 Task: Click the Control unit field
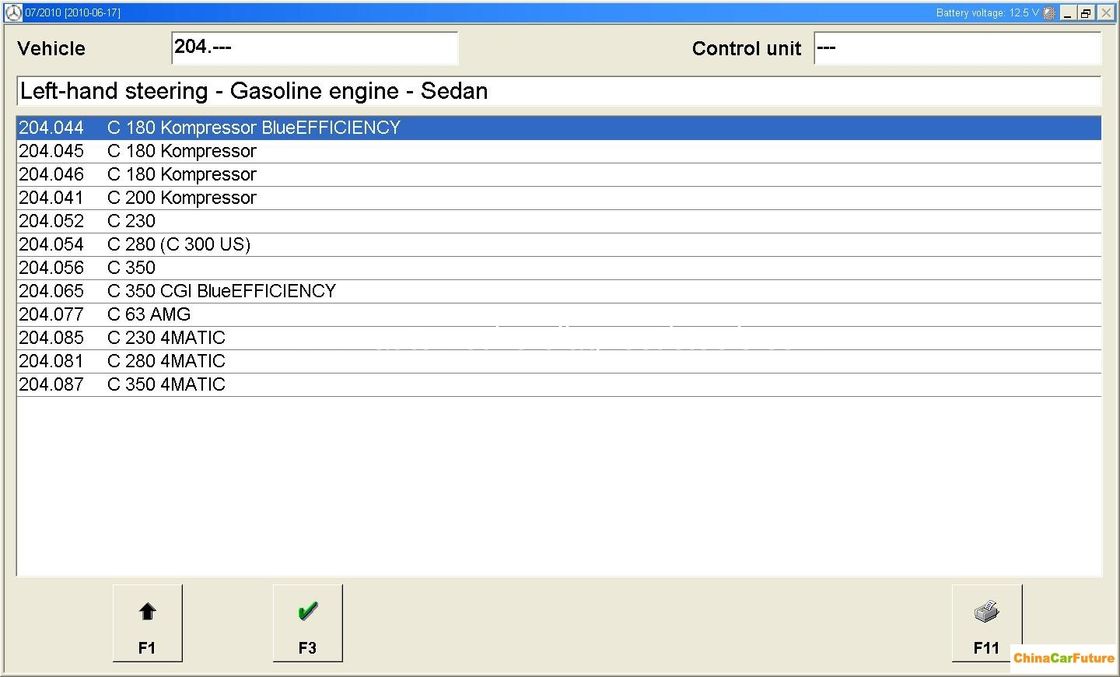[957, 48]
